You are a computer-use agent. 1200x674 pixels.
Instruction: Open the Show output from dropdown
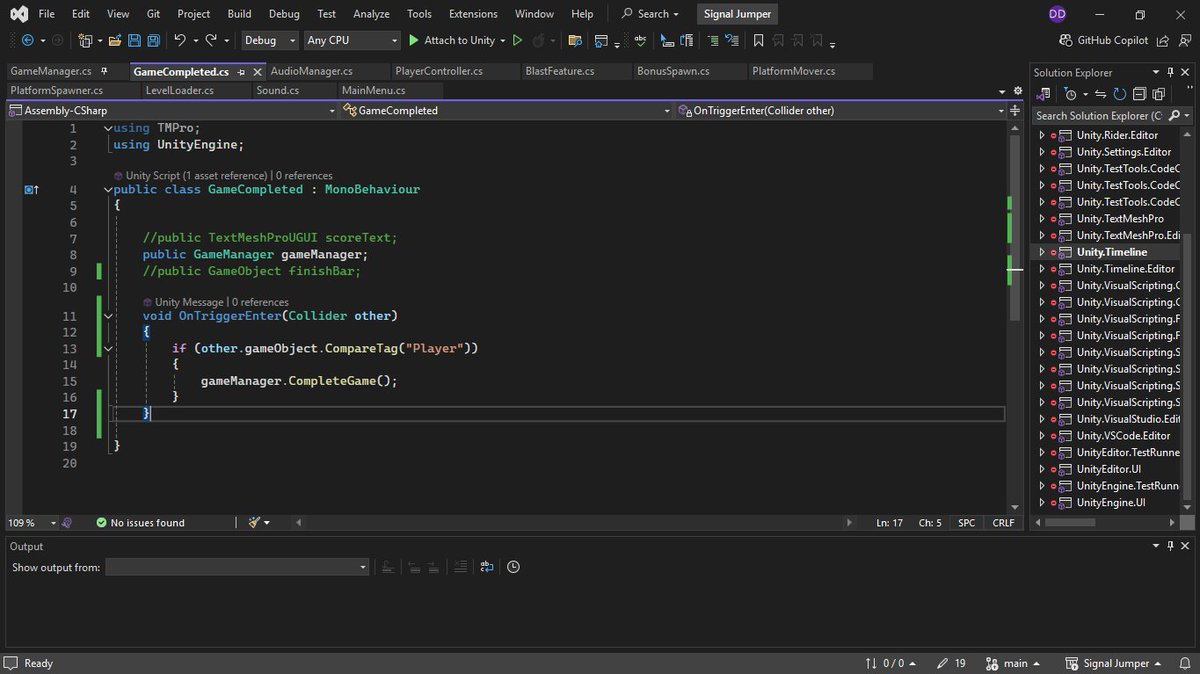tap(237, 567)
